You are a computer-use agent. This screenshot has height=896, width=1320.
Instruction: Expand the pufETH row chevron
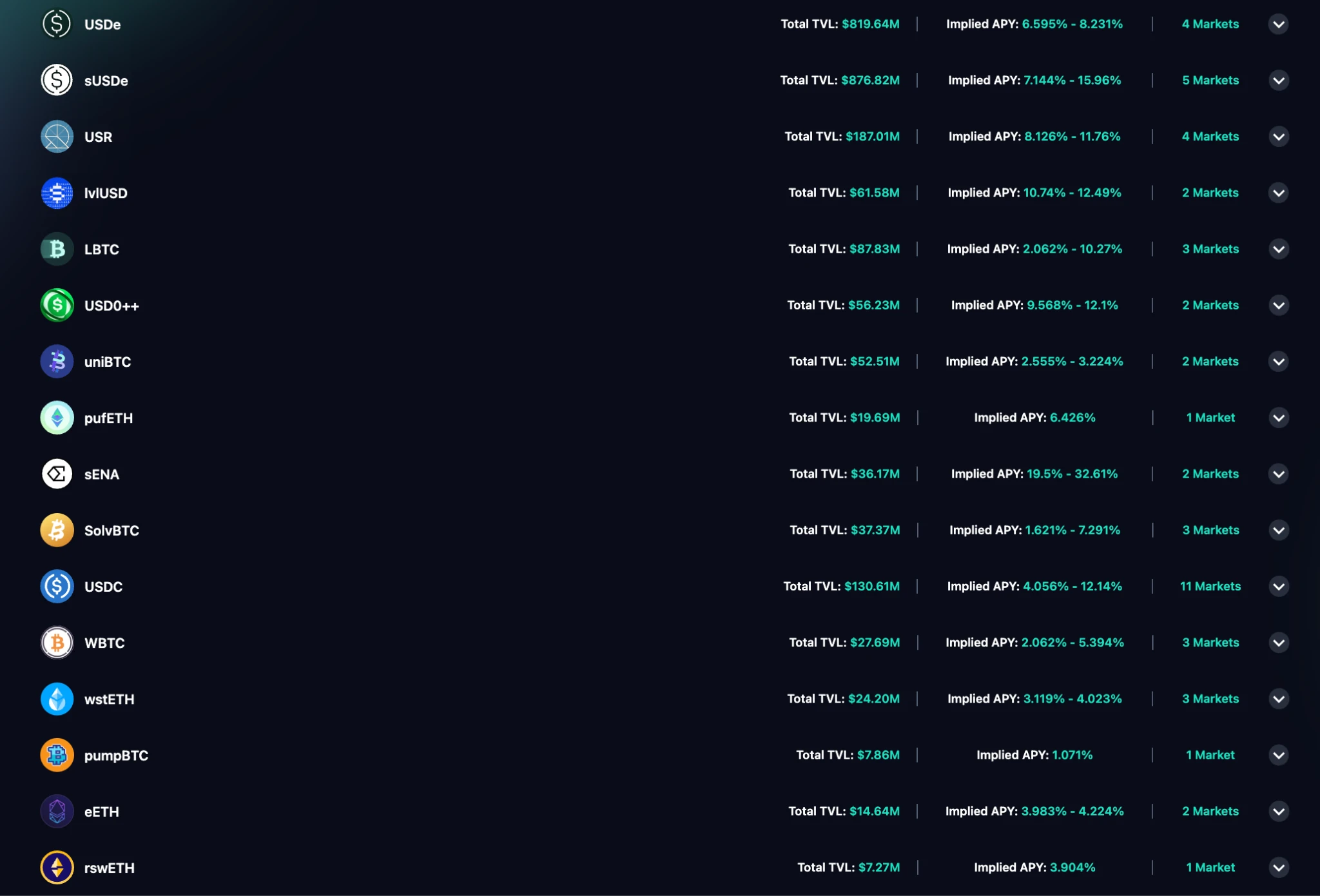(1279, 418)
